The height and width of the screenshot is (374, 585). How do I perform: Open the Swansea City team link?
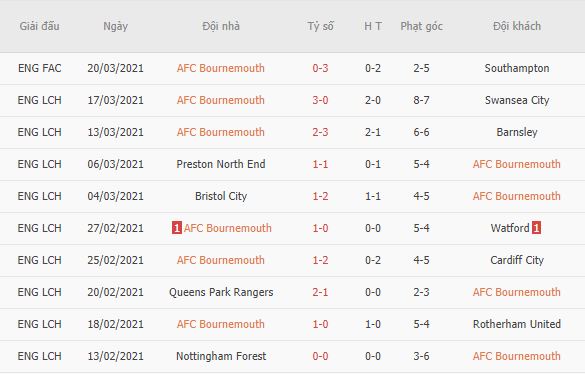tap(517, 100)
